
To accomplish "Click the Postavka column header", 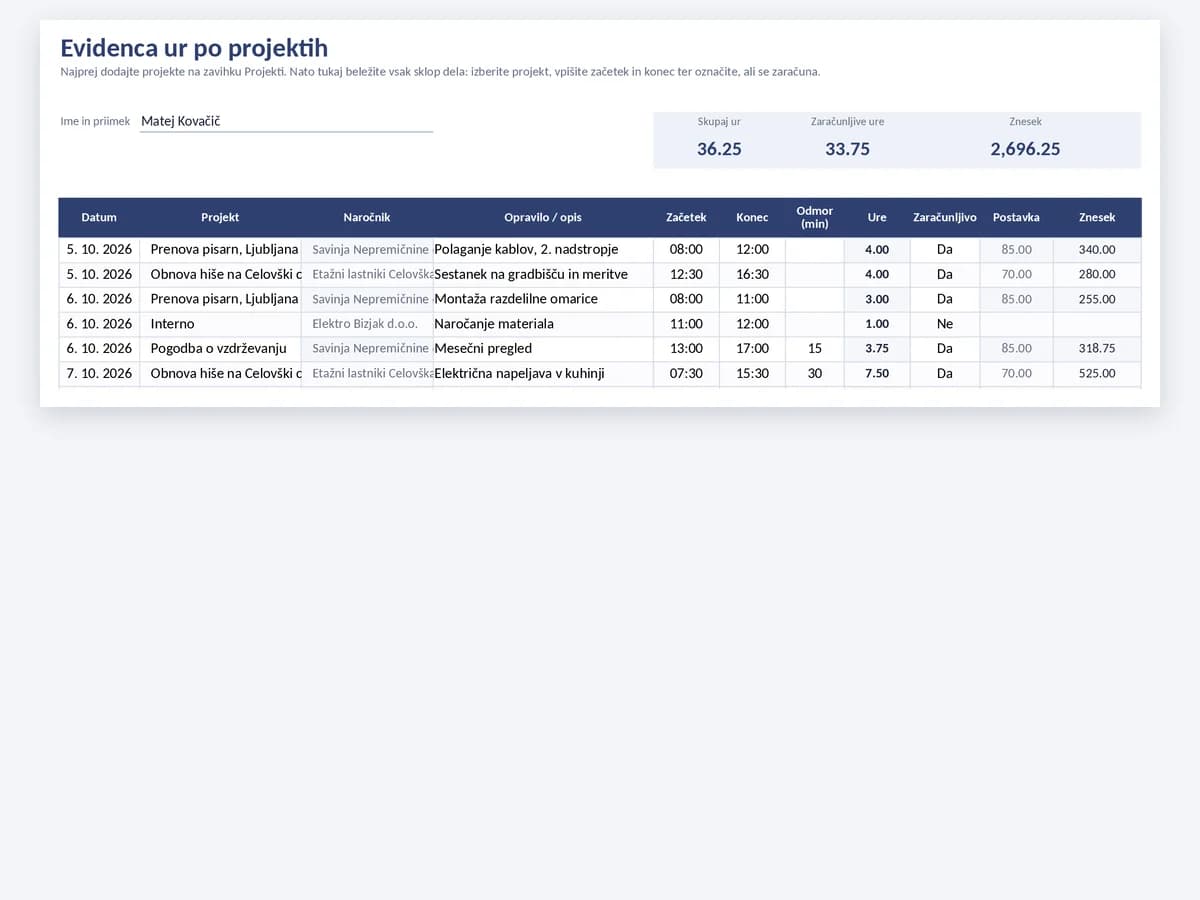I will (1016, 217).
